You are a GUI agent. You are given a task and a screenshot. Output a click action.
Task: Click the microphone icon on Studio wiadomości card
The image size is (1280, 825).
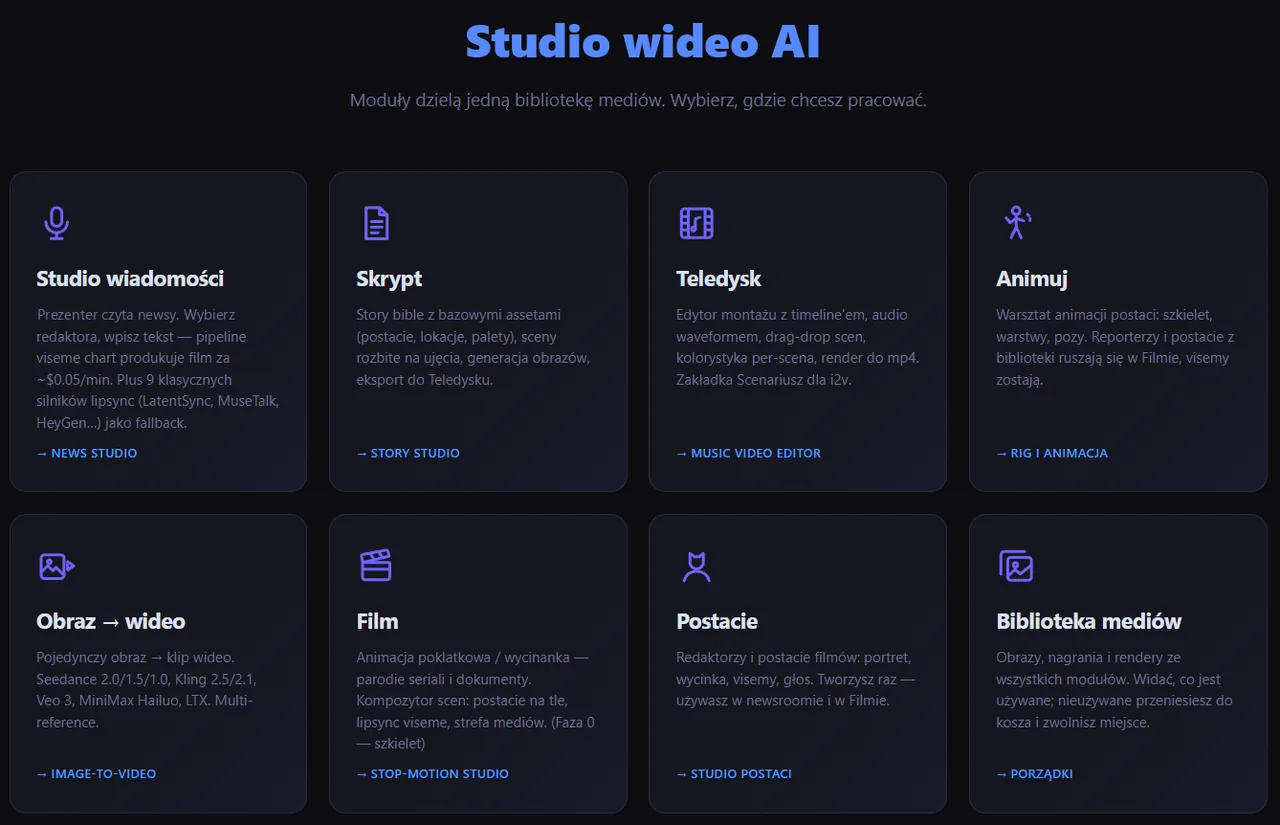click(56, 223)
